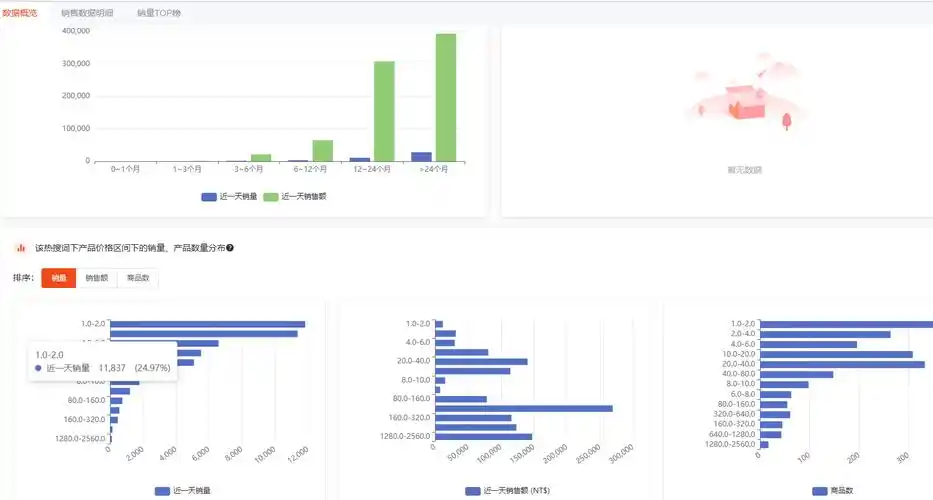Viewport: 933px width, 500px height.
Task: Click the help icon beside the price distribution title
Action: [230, 247]
